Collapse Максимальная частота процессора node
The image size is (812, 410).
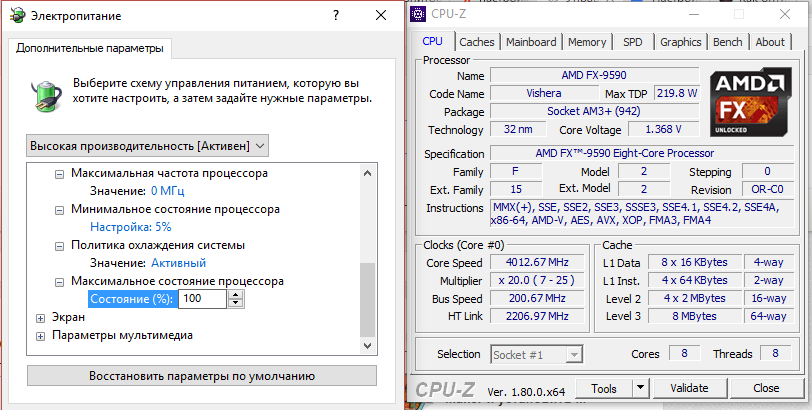pos(59,174)
